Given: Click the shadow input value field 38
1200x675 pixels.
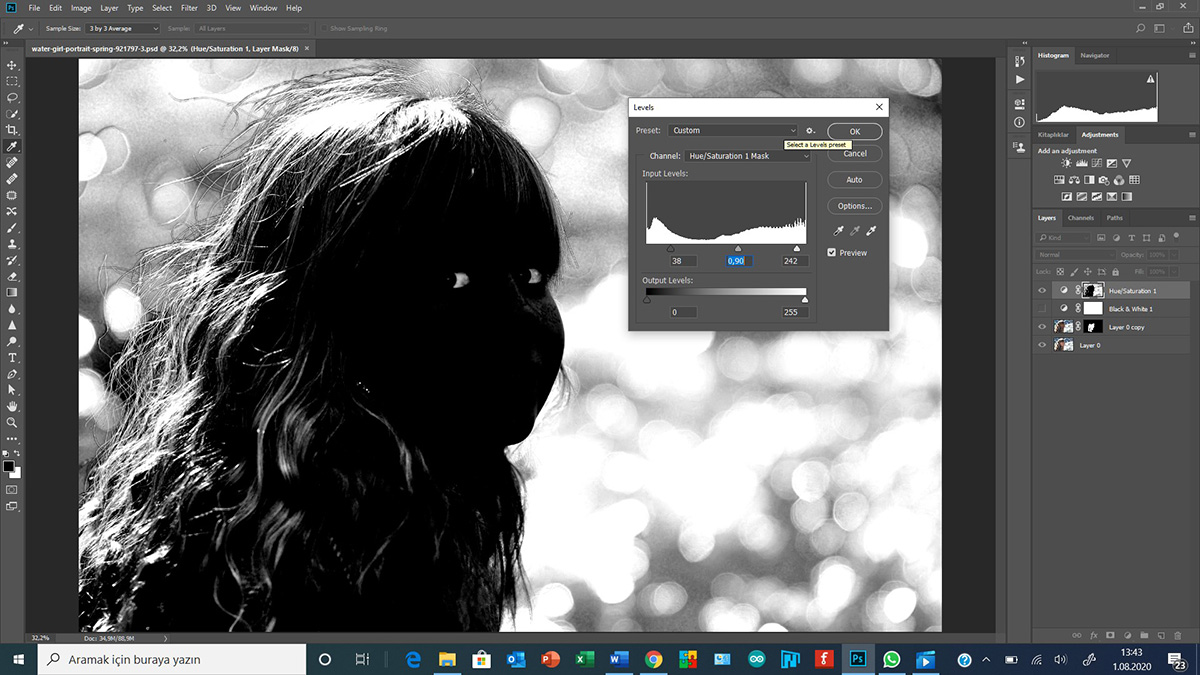Looking at the screenshot, I should coord(677,261).
